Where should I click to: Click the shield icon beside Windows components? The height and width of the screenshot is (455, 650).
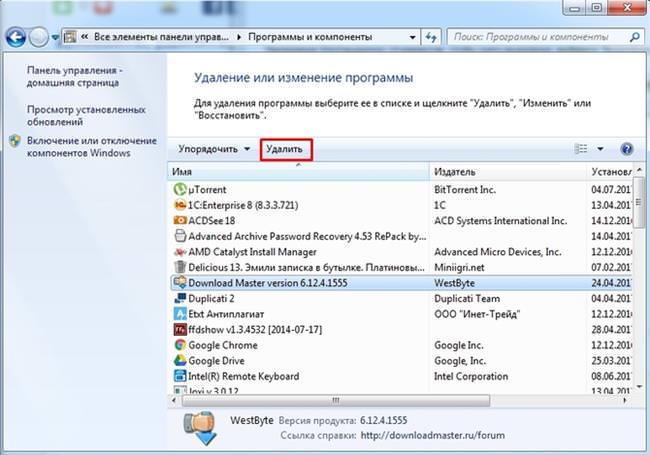click(x=15, y=141)
